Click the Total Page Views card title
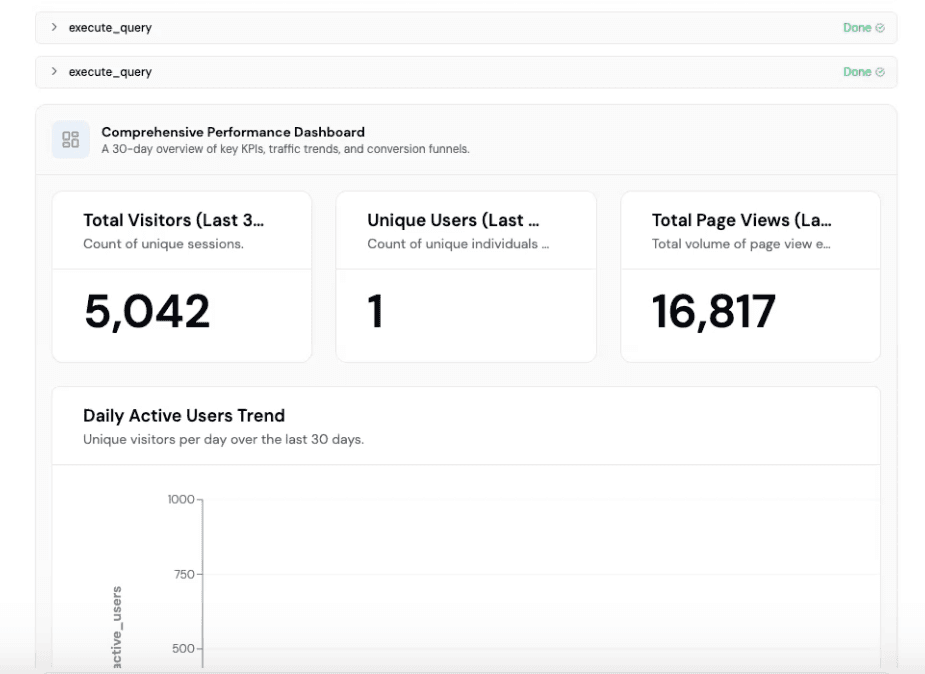This screenshot has height=674, width=925. 742,220
